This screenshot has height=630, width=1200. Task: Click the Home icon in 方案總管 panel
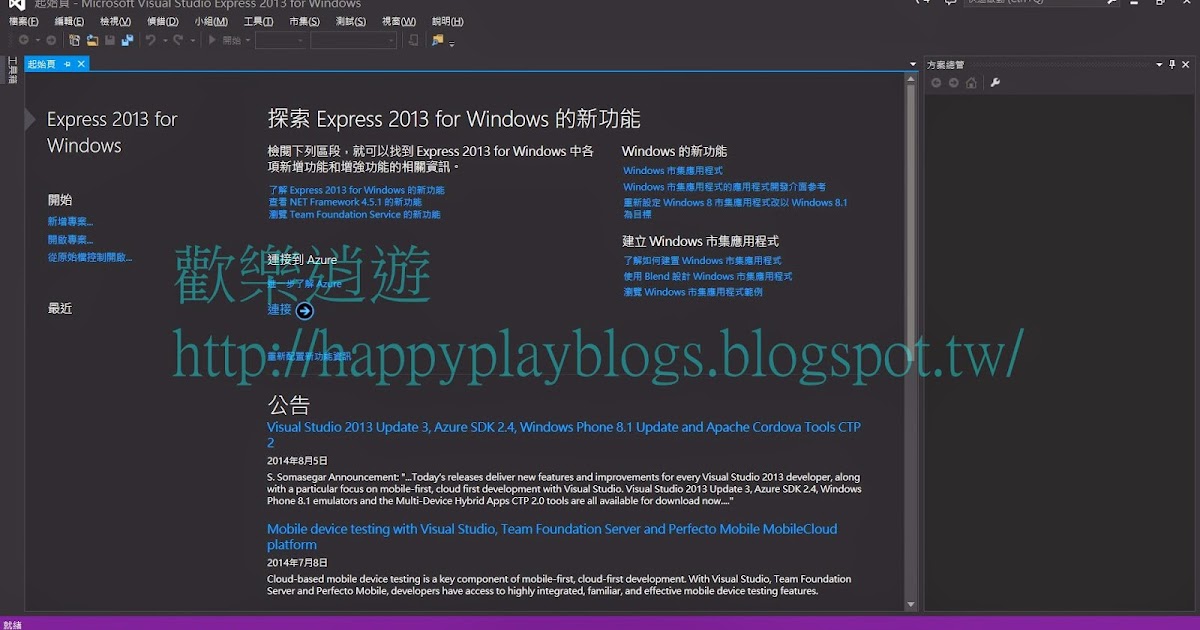pos(971,83)
